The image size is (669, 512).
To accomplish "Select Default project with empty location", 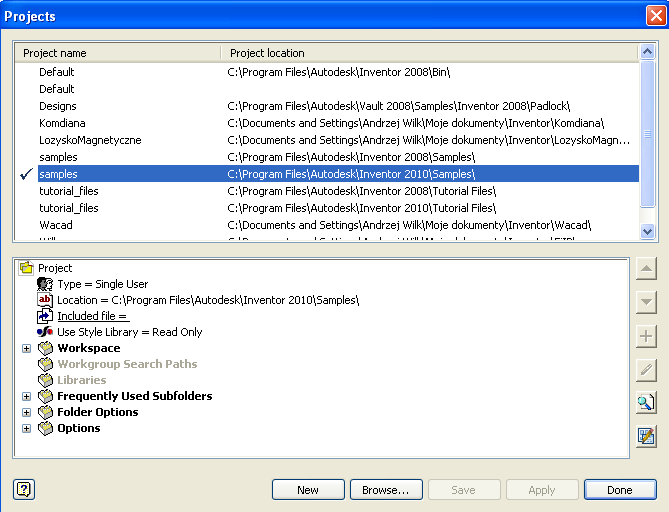I will [x=327, y=89].
